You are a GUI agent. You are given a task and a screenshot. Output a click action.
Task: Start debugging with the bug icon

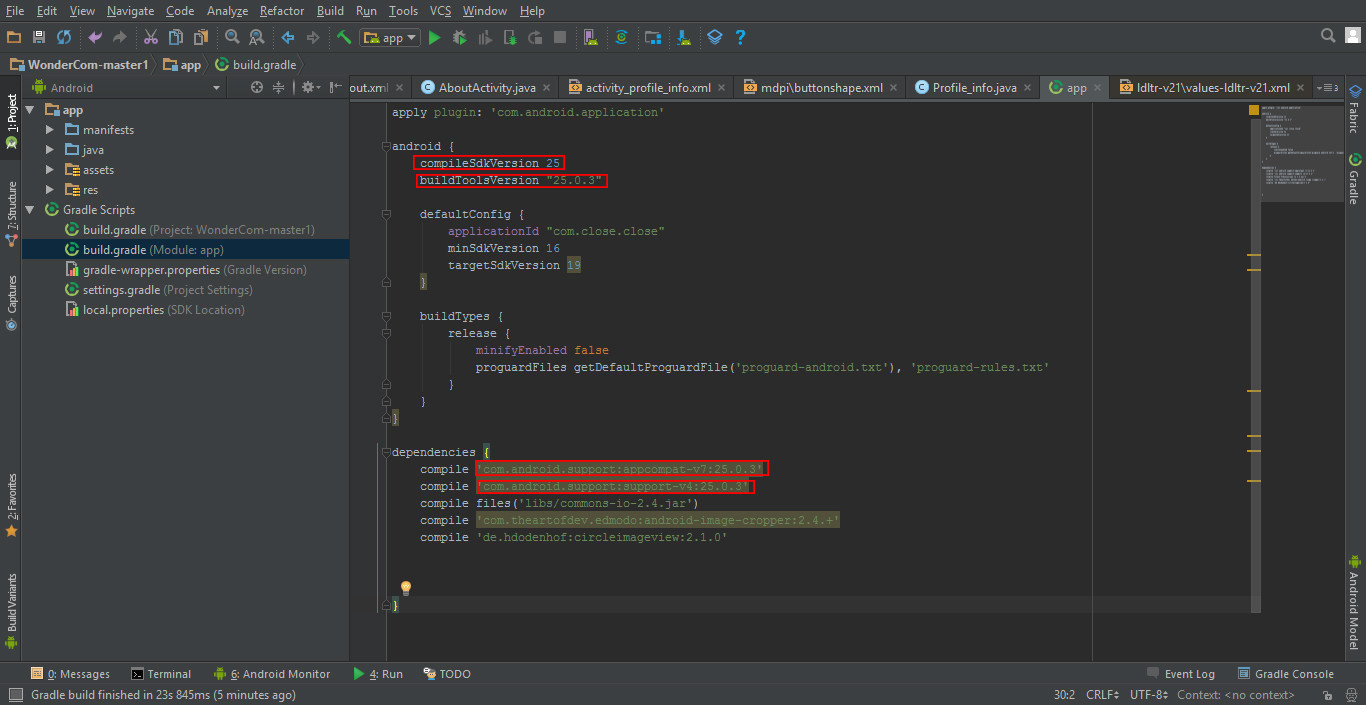coord(460,37)
